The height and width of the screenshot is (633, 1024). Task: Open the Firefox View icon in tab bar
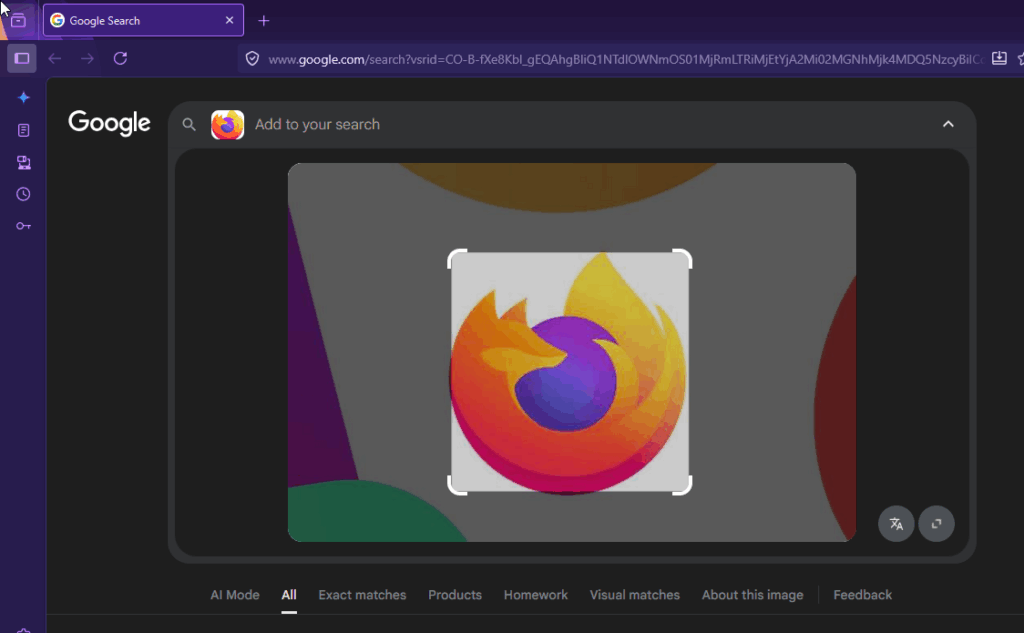[18, 20]
